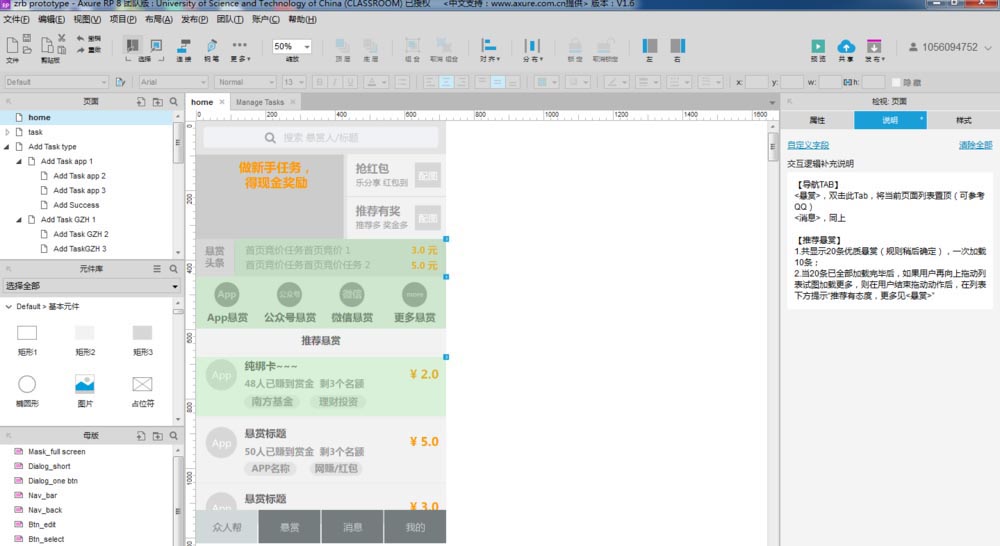Open the 选择全部 library dropdown

91,286
